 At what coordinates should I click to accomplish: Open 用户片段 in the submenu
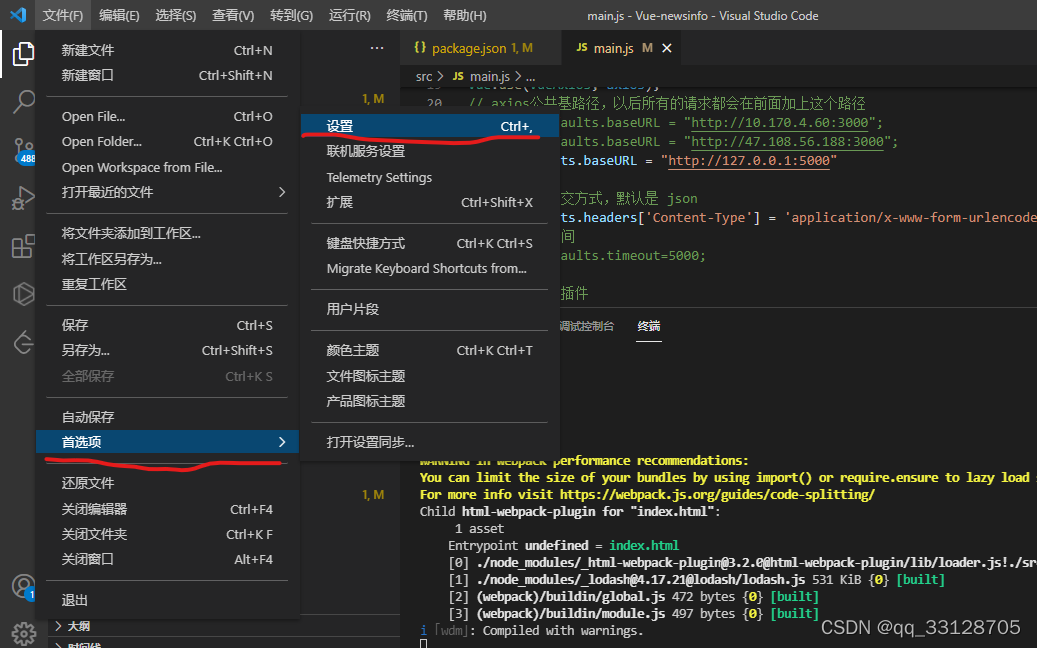tap(430, 309)
